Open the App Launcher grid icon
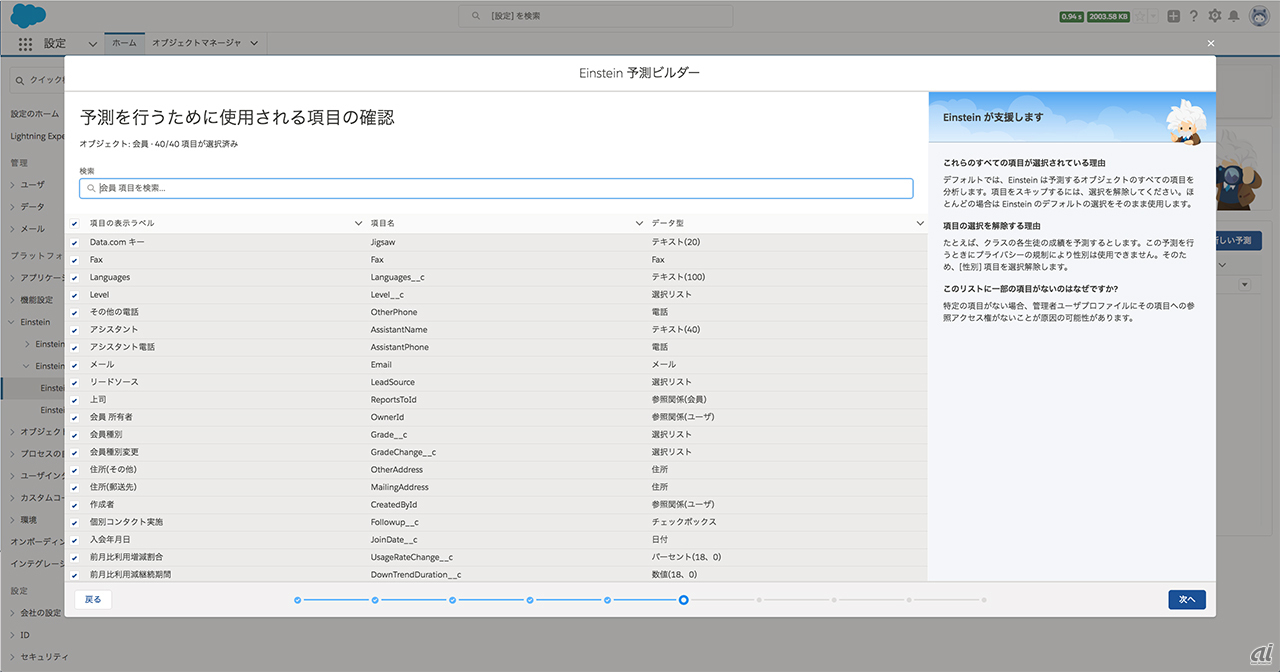Image resolution: width=1280 pixels, height=672 pixels. 25,44
